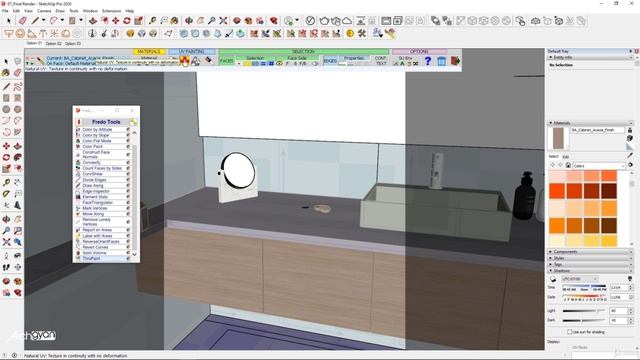This screenshot has width=640, height=360.
Task: Expand the Components panel
Action: 590,252
